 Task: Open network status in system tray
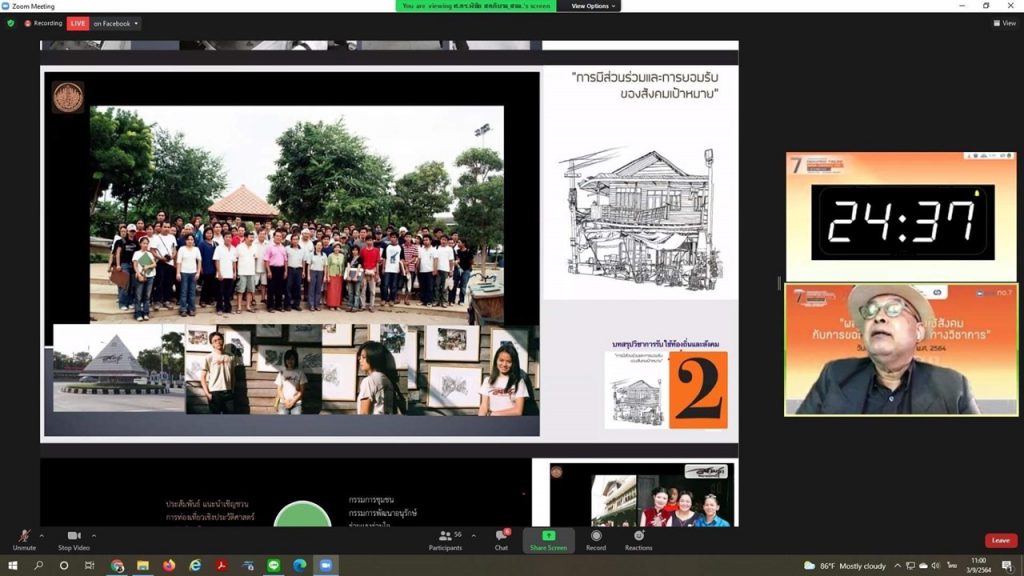[910, 566]
